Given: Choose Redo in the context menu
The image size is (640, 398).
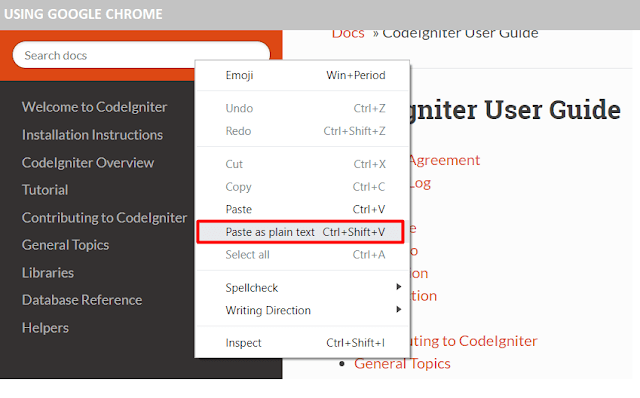Looking at the screenshot, I should tap(302, 131).
